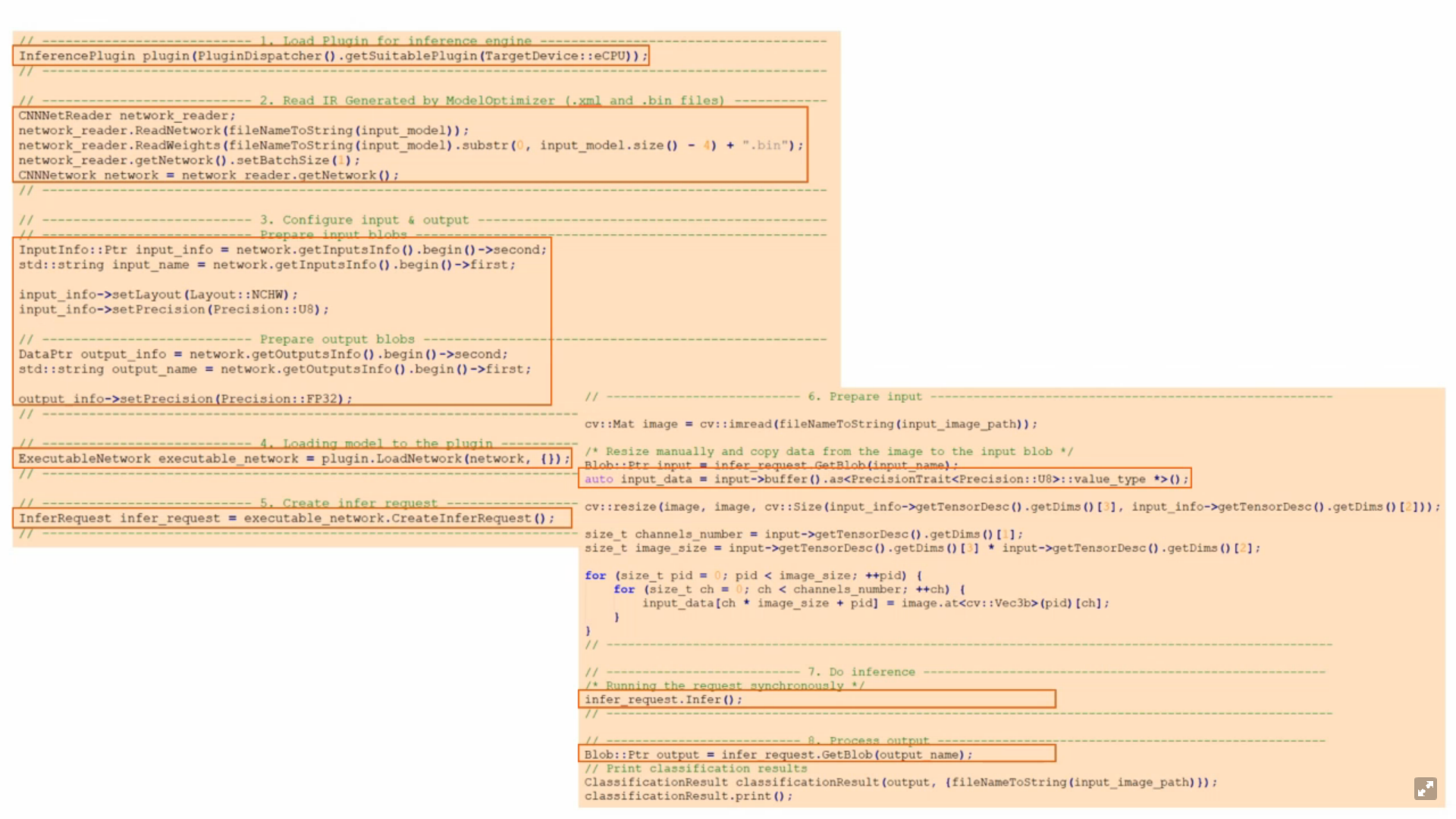This screenshot has width=1456, height=819.
Task: Click the input_info setPrecision U8 line
Action: click(174, 309)
